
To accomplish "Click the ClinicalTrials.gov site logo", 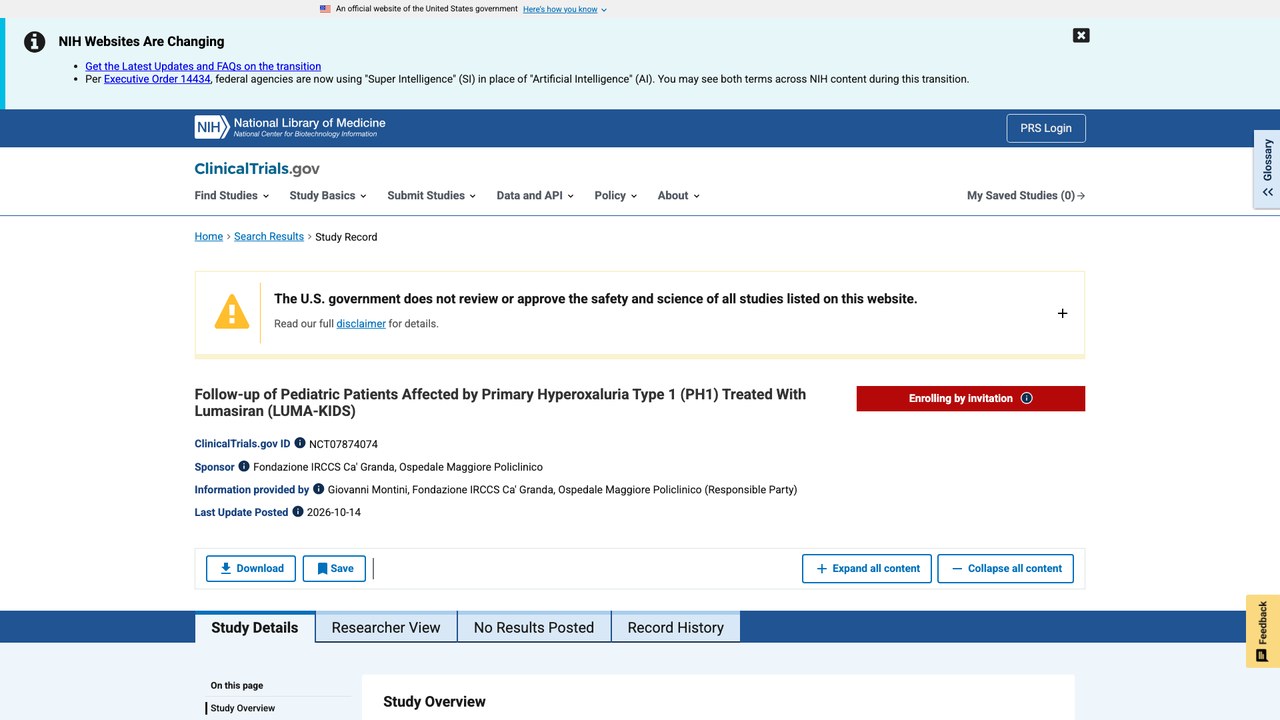I will tap(257, 169).
